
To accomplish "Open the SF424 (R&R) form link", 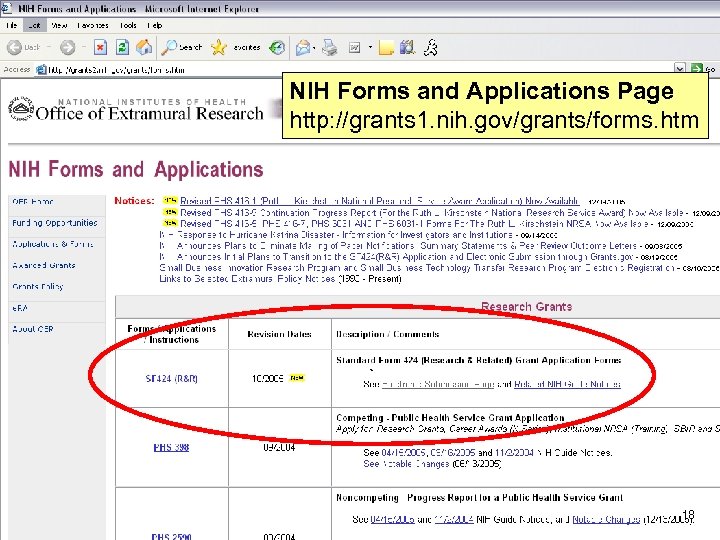I will tap(171, 378).
